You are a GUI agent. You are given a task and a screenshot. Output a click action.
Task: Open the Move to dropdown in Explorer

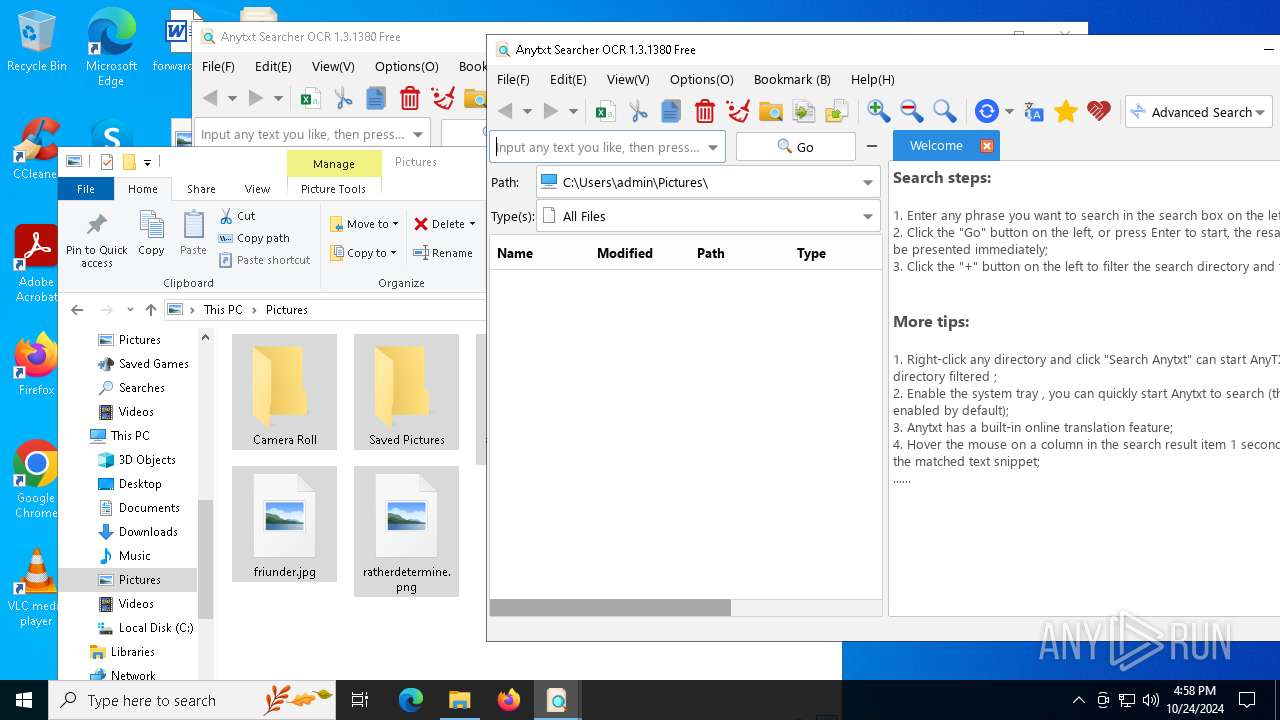pyautogui.click(x=365, y=224)
